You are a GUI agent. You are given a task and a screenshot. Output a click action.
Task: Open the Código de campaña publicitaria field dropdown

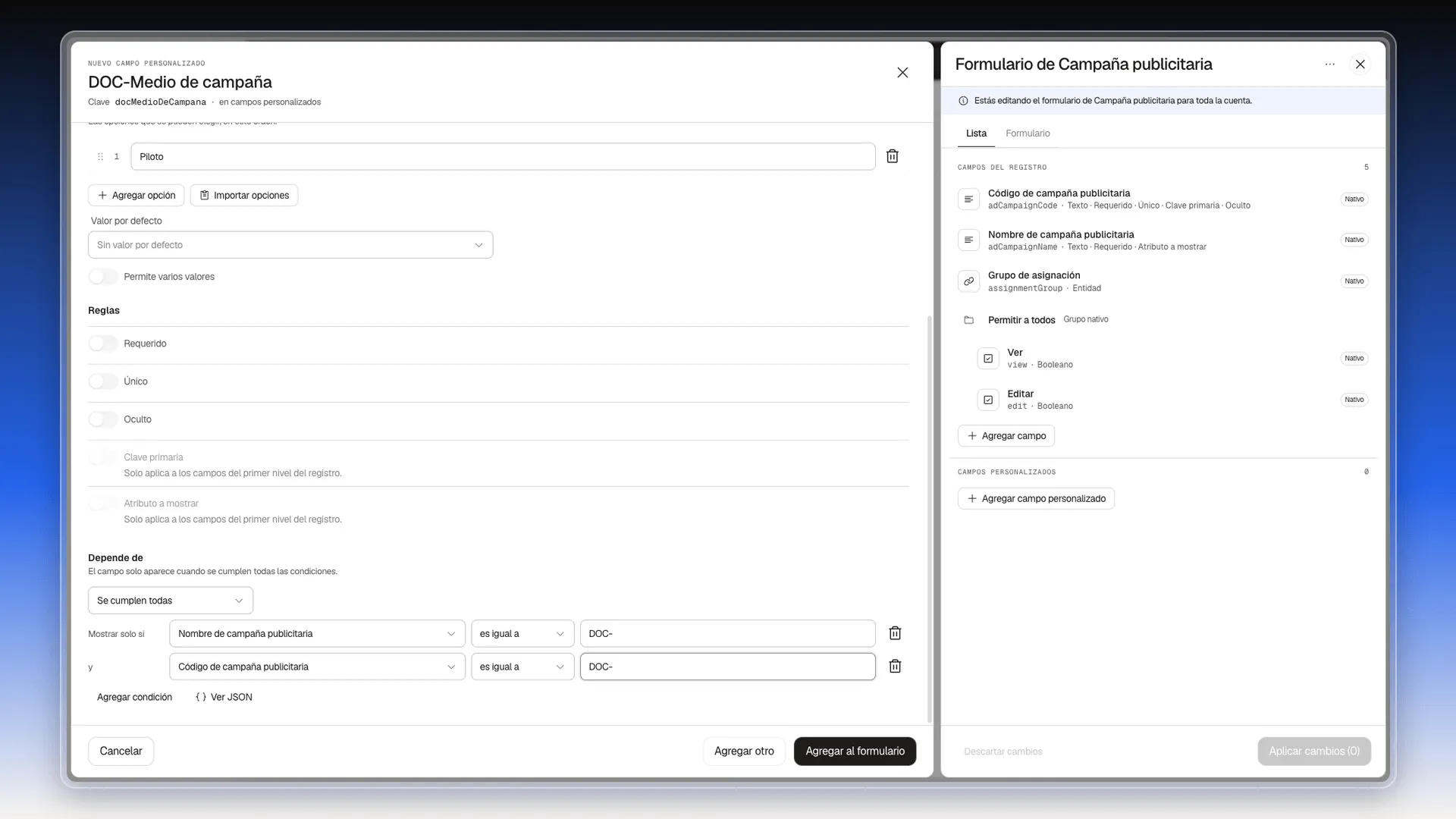[x=317, y=667]
